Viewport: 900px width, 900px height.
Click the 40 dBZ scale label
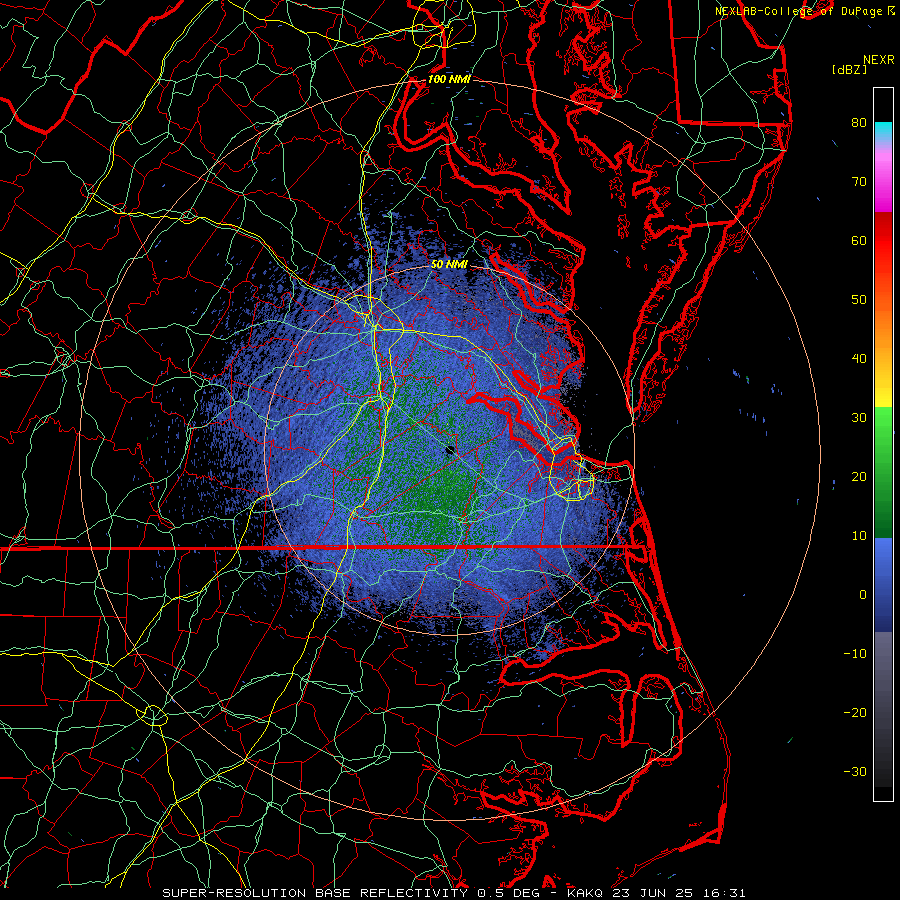click(859, 359)
